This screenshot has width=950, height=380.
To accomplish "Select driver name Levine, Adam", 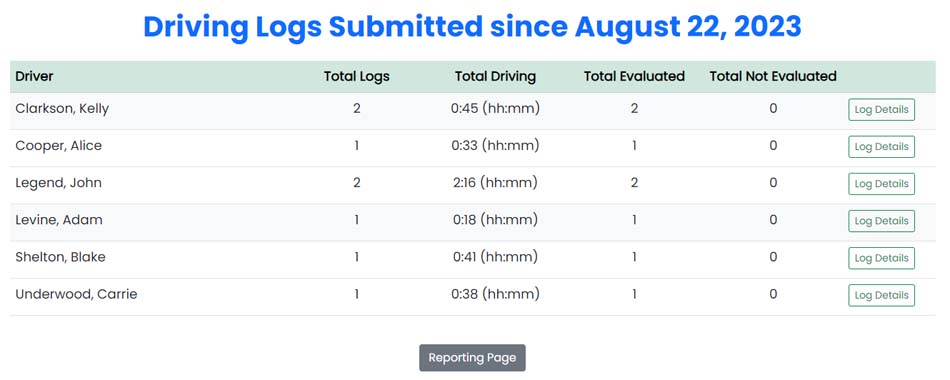I will [x=59, y=220].
